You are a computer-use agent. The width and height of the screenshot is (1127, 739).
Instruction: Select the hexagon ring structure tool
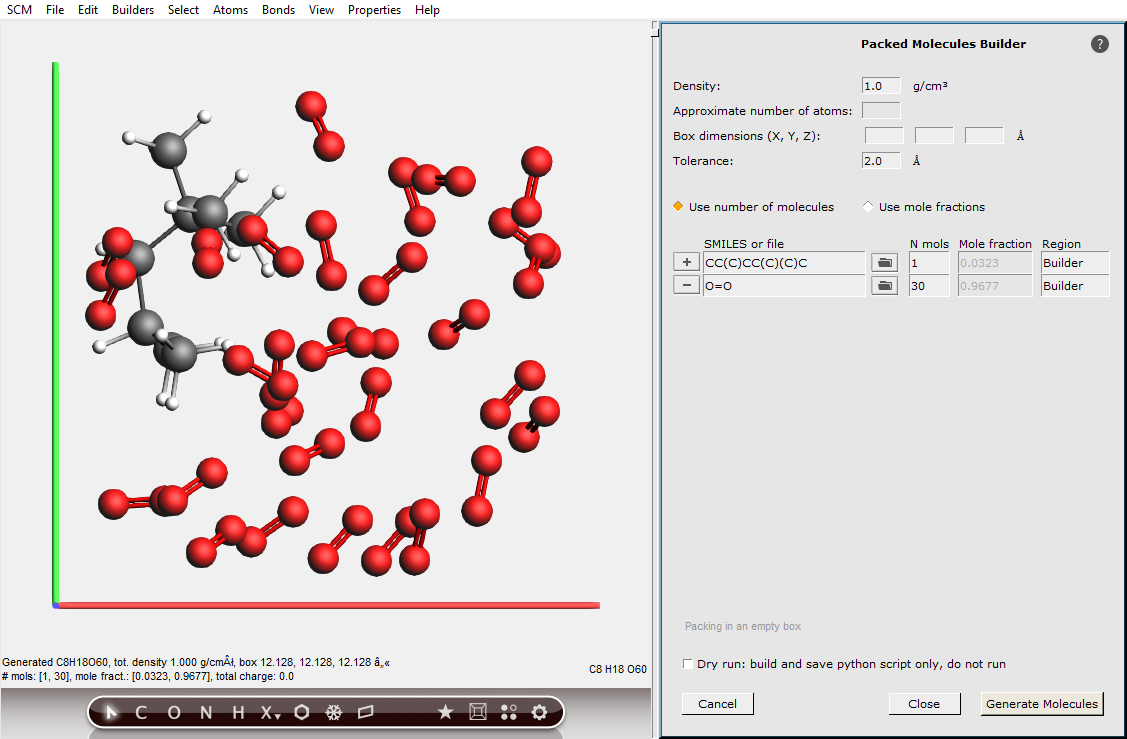(302, 712)
